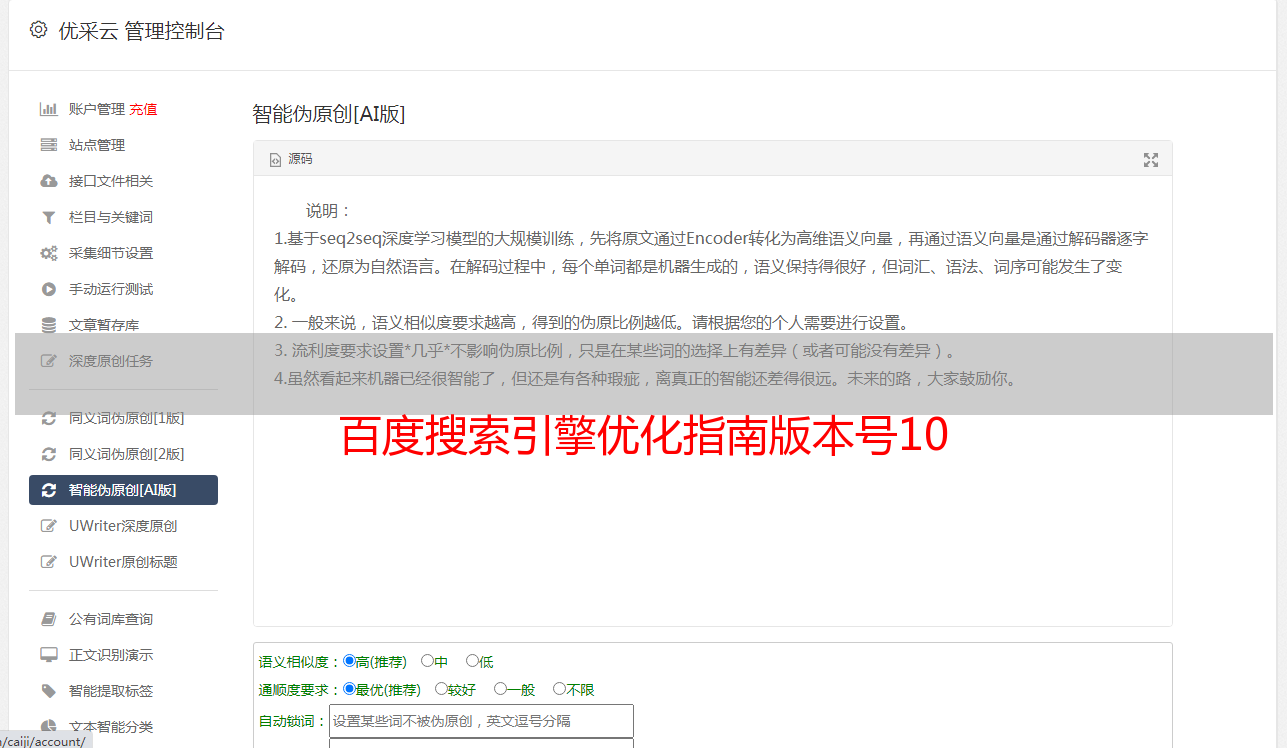This screenshot has width=1287, height=748.
Task: Click the book icon for 公有词库查询
Action: (x=48, y=619)
